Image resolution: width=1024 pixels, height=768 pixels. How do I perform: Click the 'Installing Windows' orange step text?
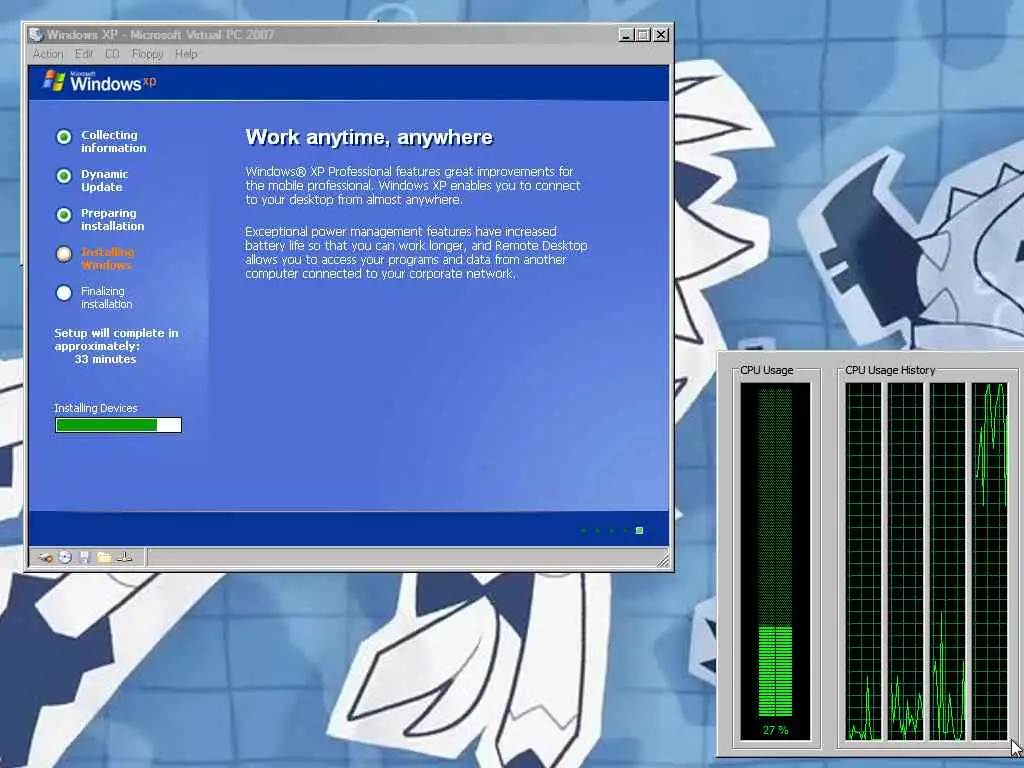point(107,259)
